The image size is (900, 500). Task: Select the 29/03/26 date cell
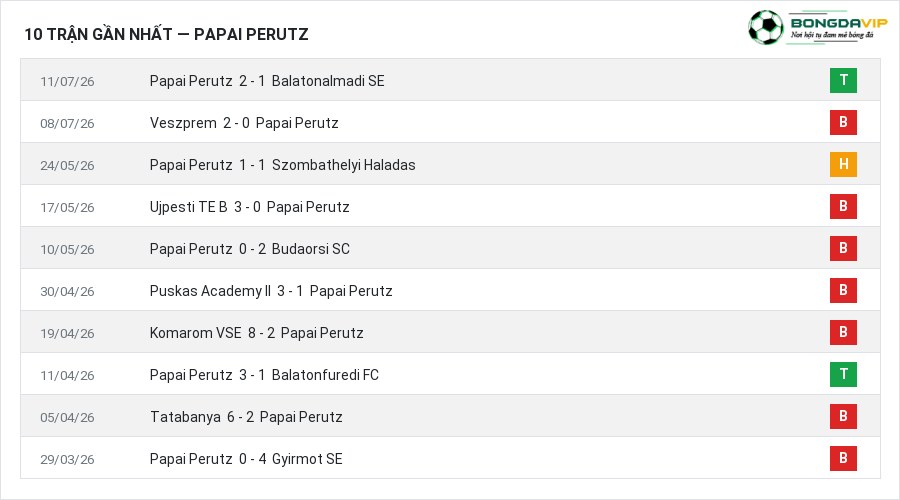67,459
